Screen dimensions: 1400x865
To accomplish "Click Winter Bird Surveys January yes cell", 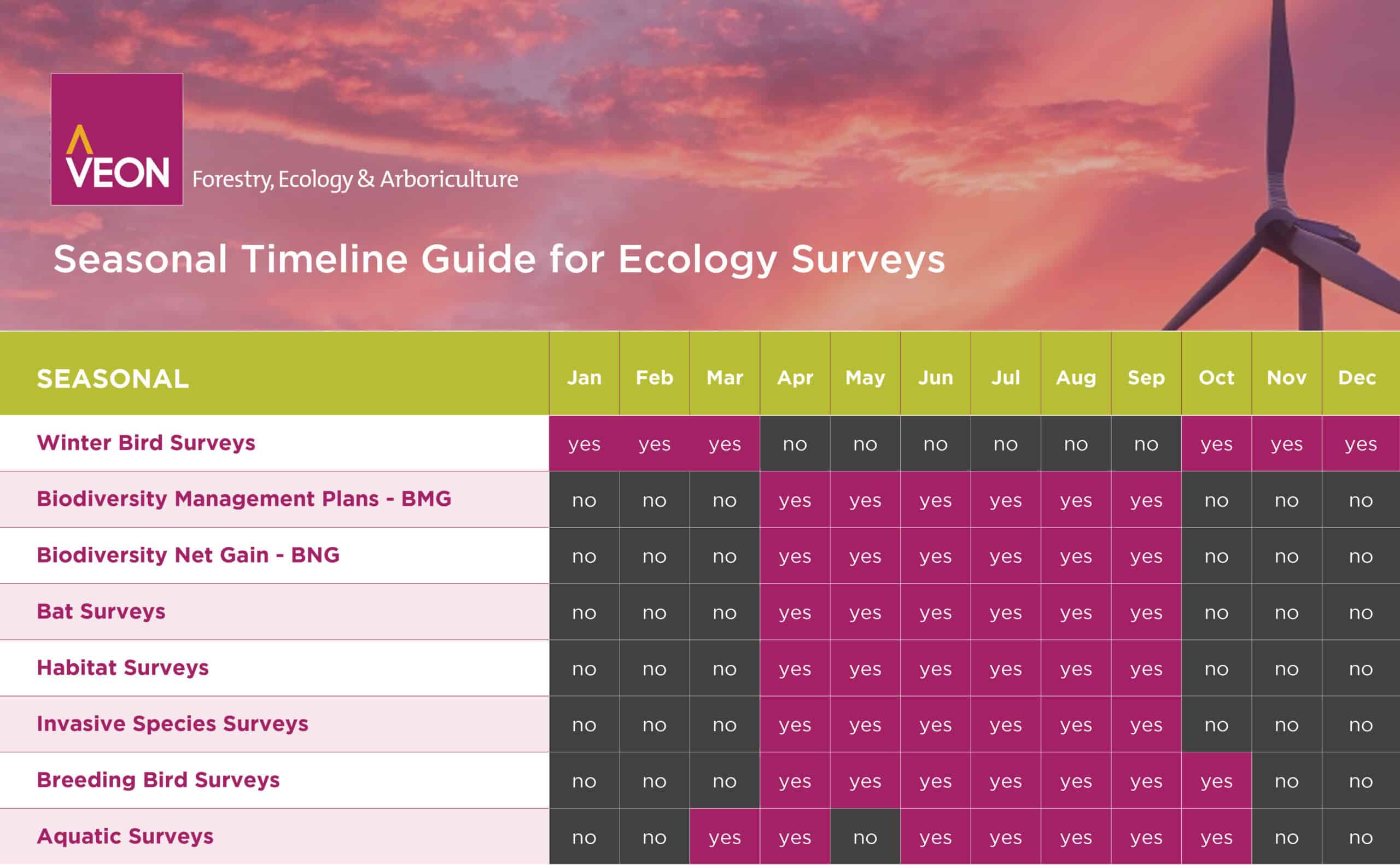I will 584,443.
